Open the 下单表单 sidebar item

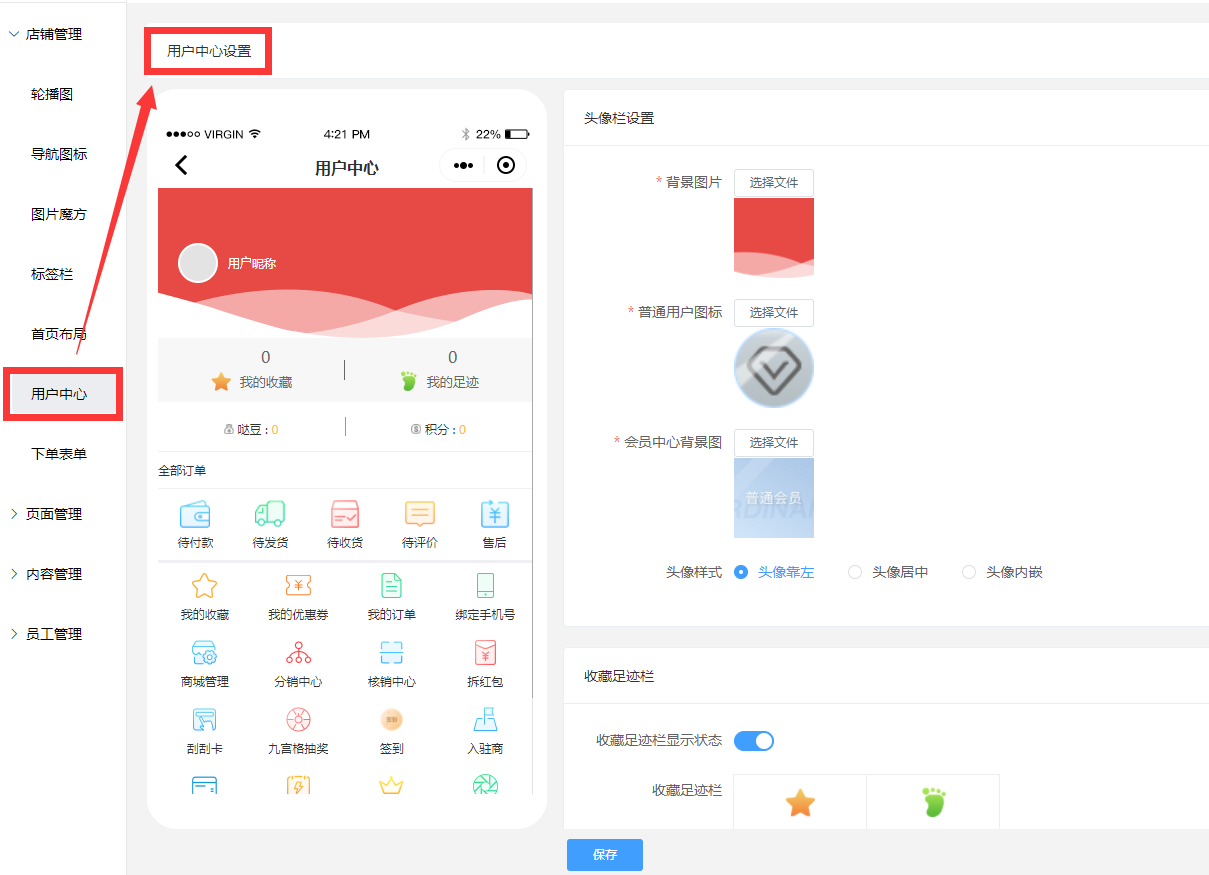tap(59, 454)
